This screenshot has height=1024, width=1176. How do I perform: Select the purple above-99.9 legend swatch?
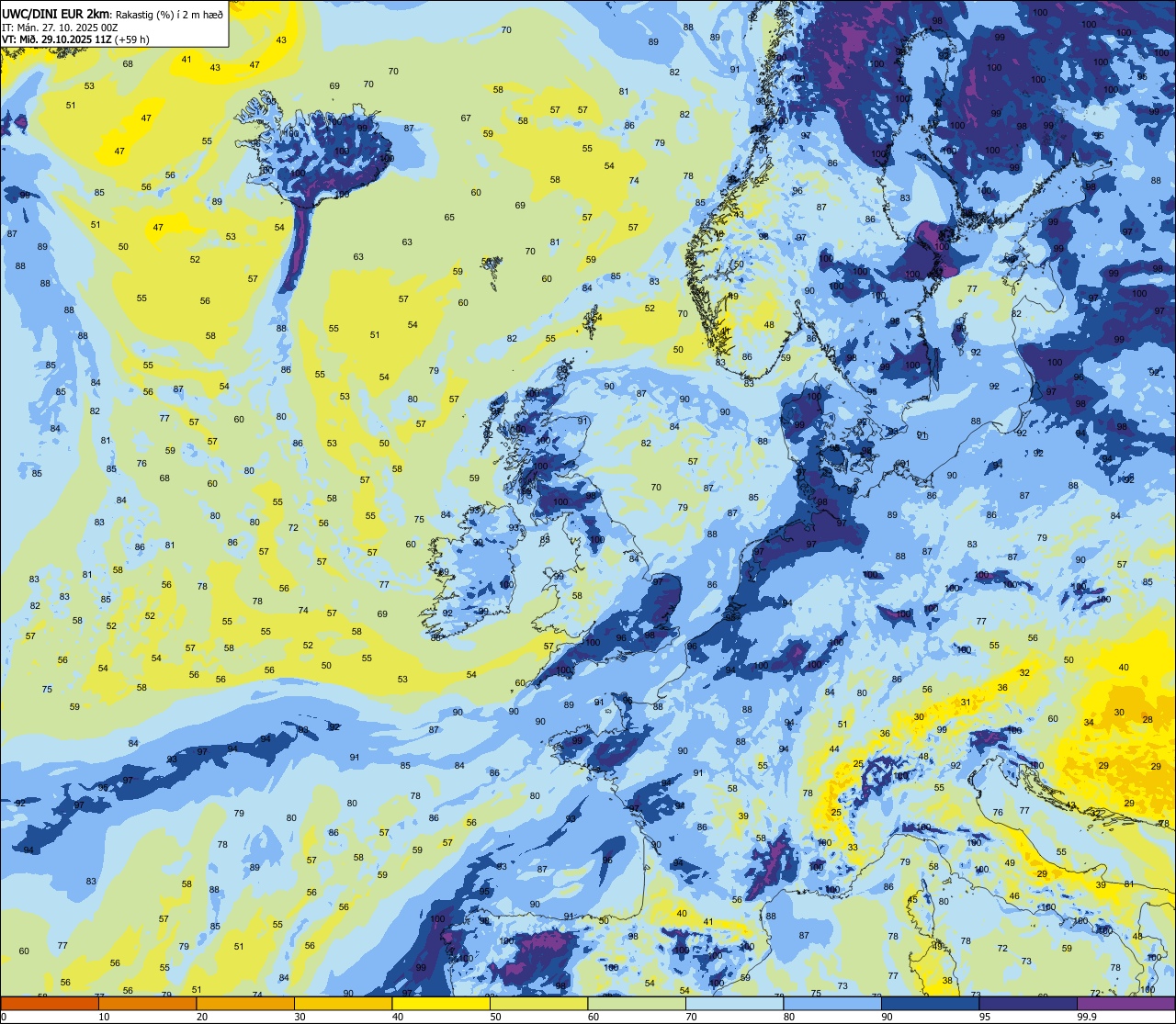1125,1003
